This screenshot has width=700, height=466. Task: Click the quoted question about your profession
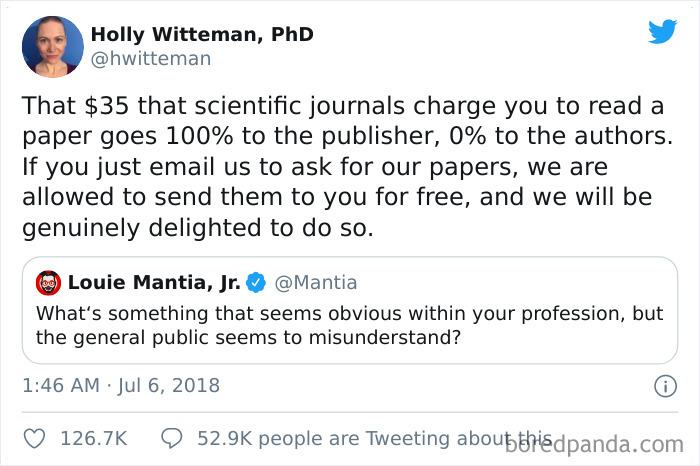(x=349, y=325)
